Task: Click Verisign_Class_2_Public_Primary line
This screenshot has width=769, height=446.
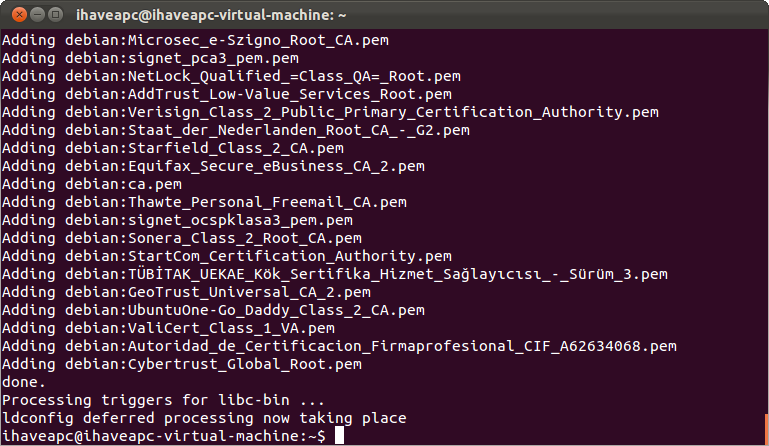Action: (330, 112)
